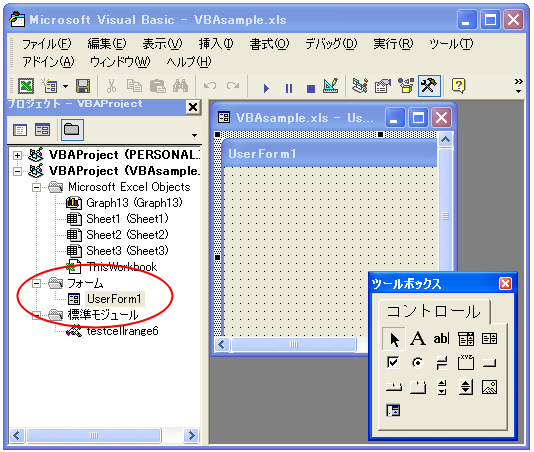
Task: Pick the ComboBox control
Action: (466, 339)
